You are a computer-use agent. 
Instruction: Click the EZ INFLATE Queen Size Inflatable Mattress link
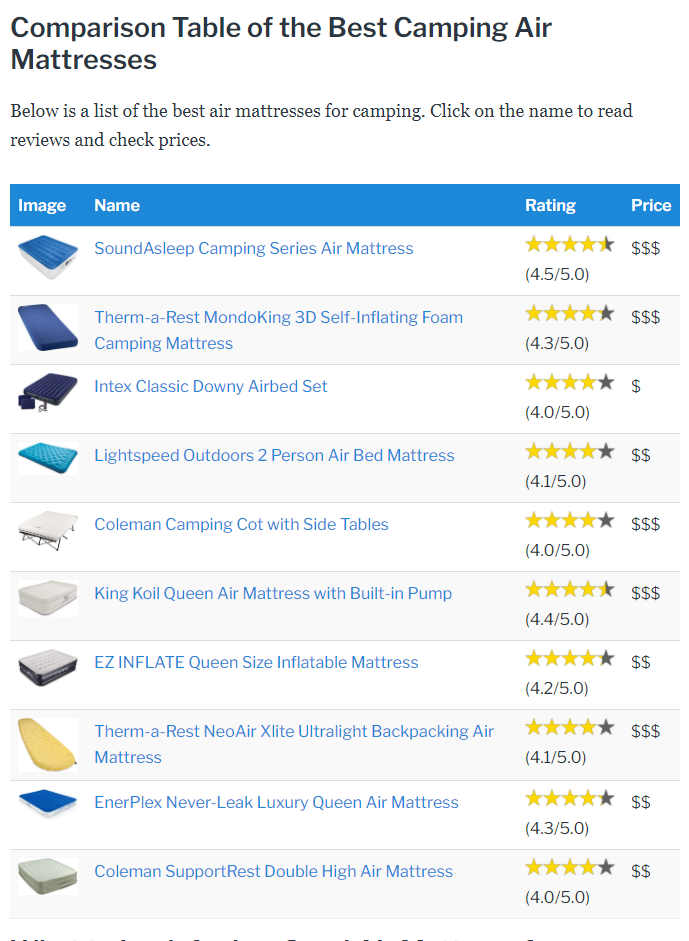pos(256,662)
